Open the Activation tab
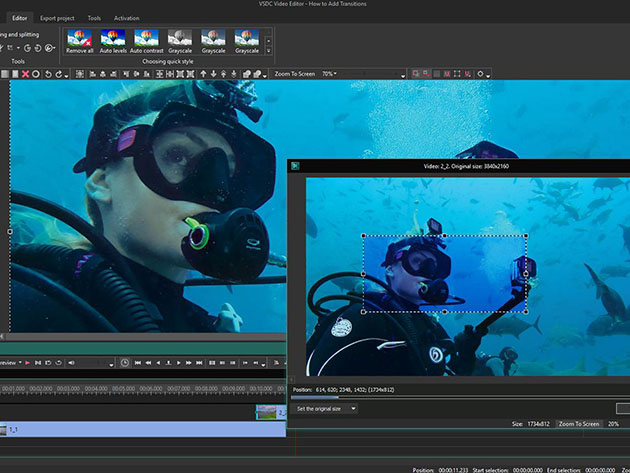This screenshot has height=473, width=630. [x=127, y=18]
